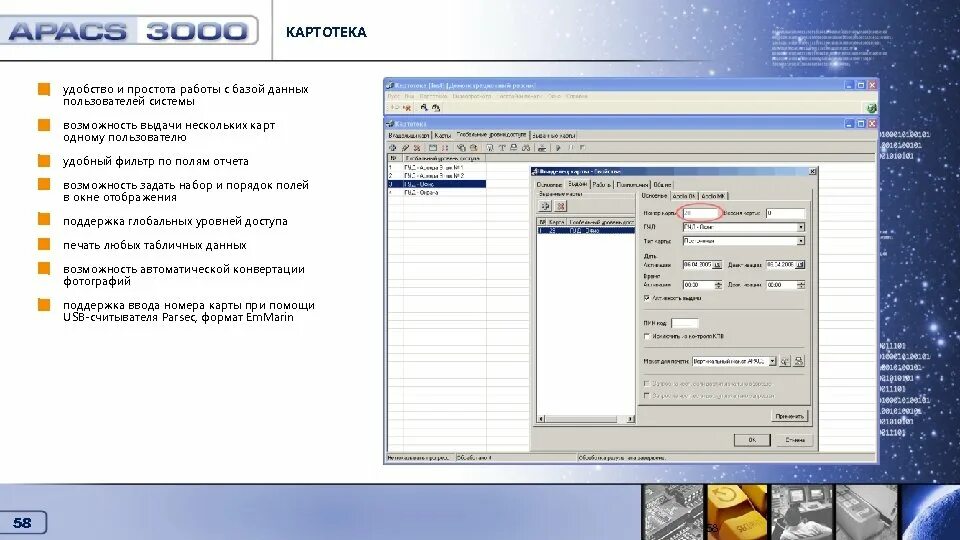Open the Окно menu
Image resolution: width=960 pixels, height=540 pixels.
pyautogui.click(x=554, y=97)
